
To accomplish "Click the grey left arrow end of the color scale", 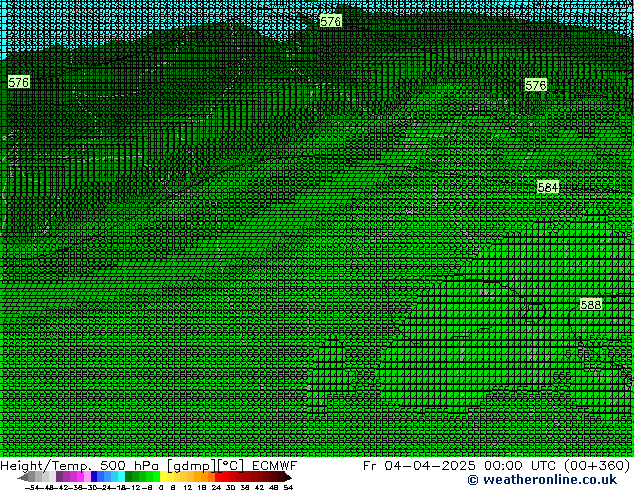I will pyautogui.click(x=23, y=477).
